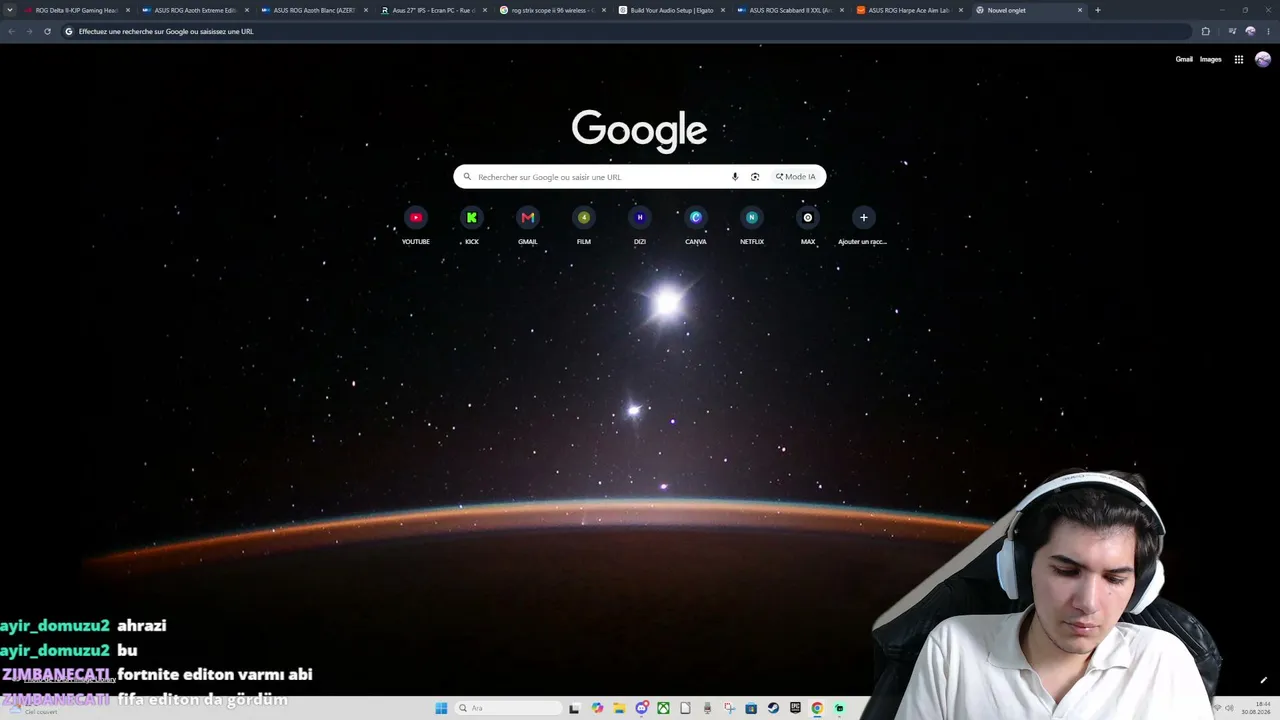Go forward to the next page
1280x720 pixels.
pos(29,31)
